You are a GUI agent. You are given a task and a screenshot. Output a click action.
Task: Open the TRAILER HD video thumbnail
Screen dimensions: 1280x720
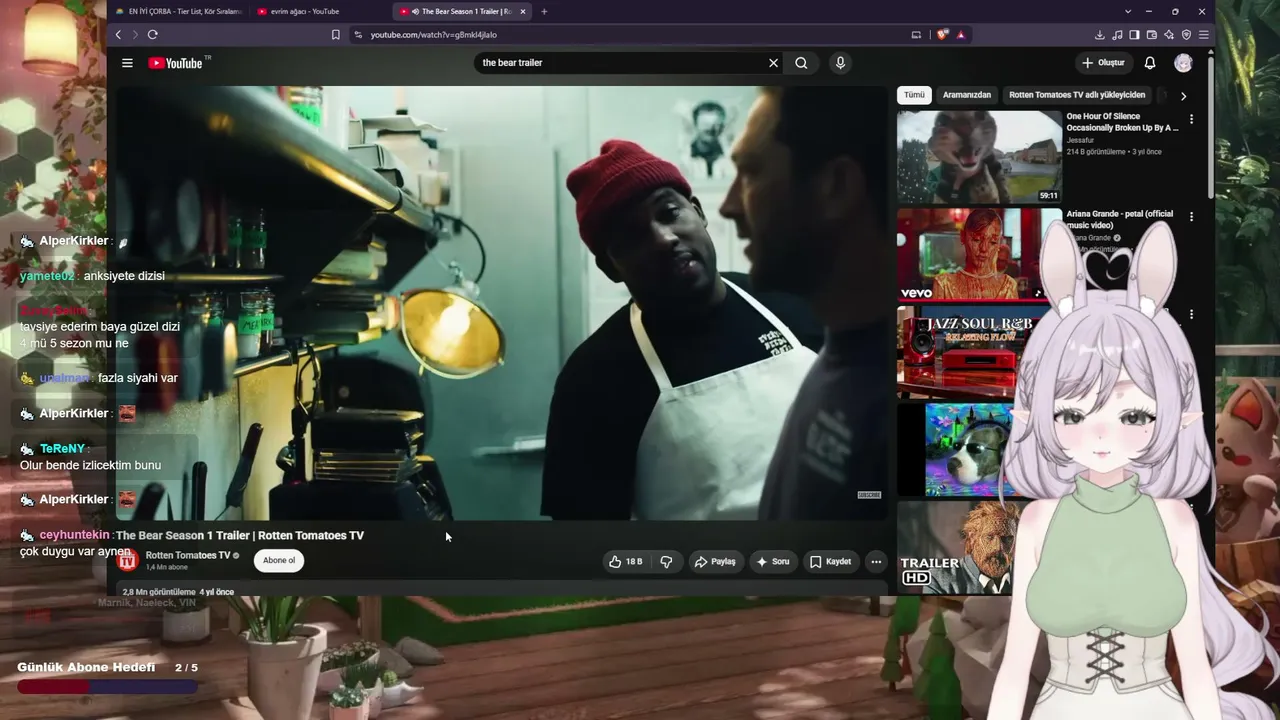(x=958, y=547)
